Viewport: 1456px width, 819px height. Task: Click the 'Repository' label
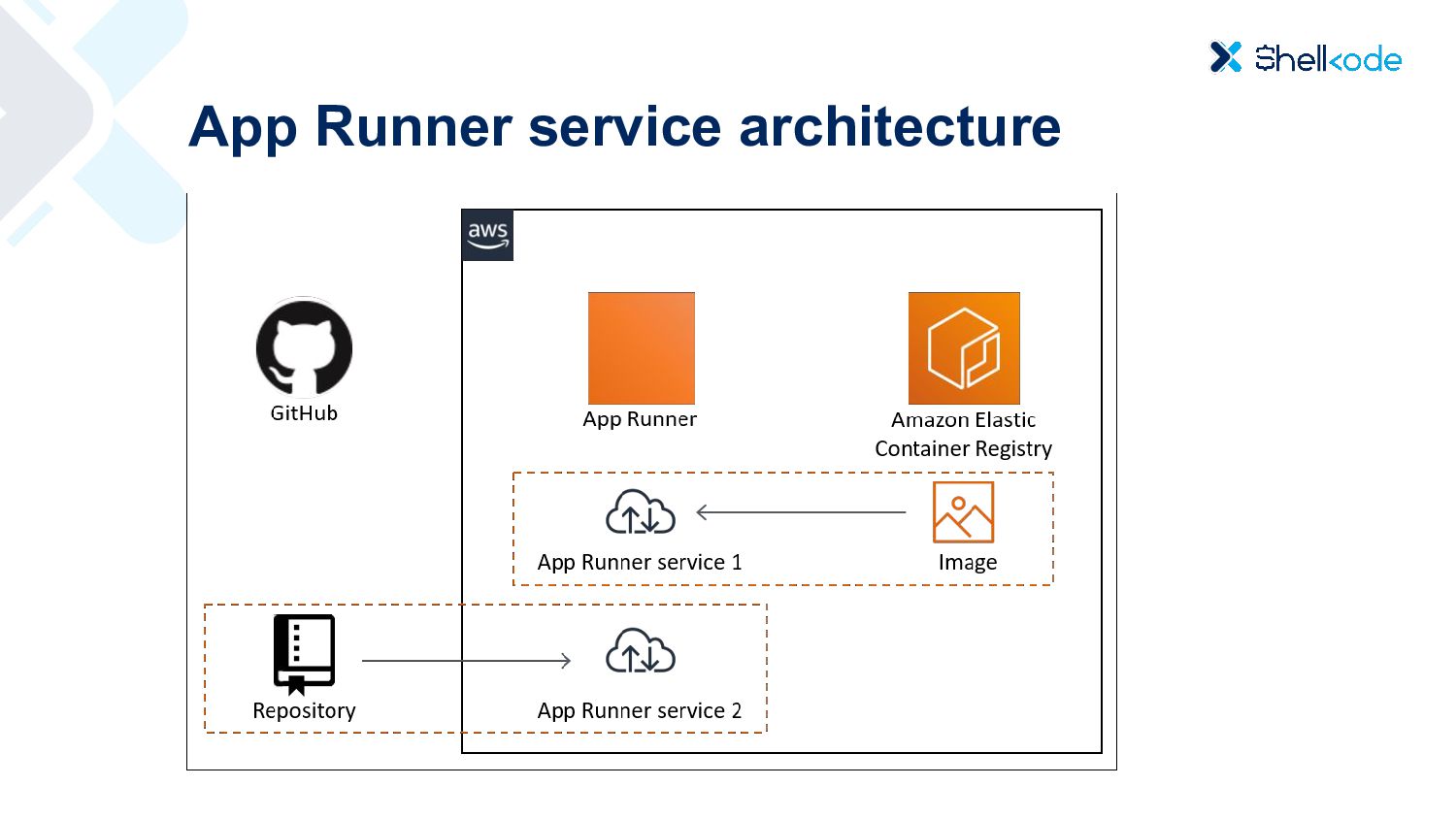click(304, 711)
